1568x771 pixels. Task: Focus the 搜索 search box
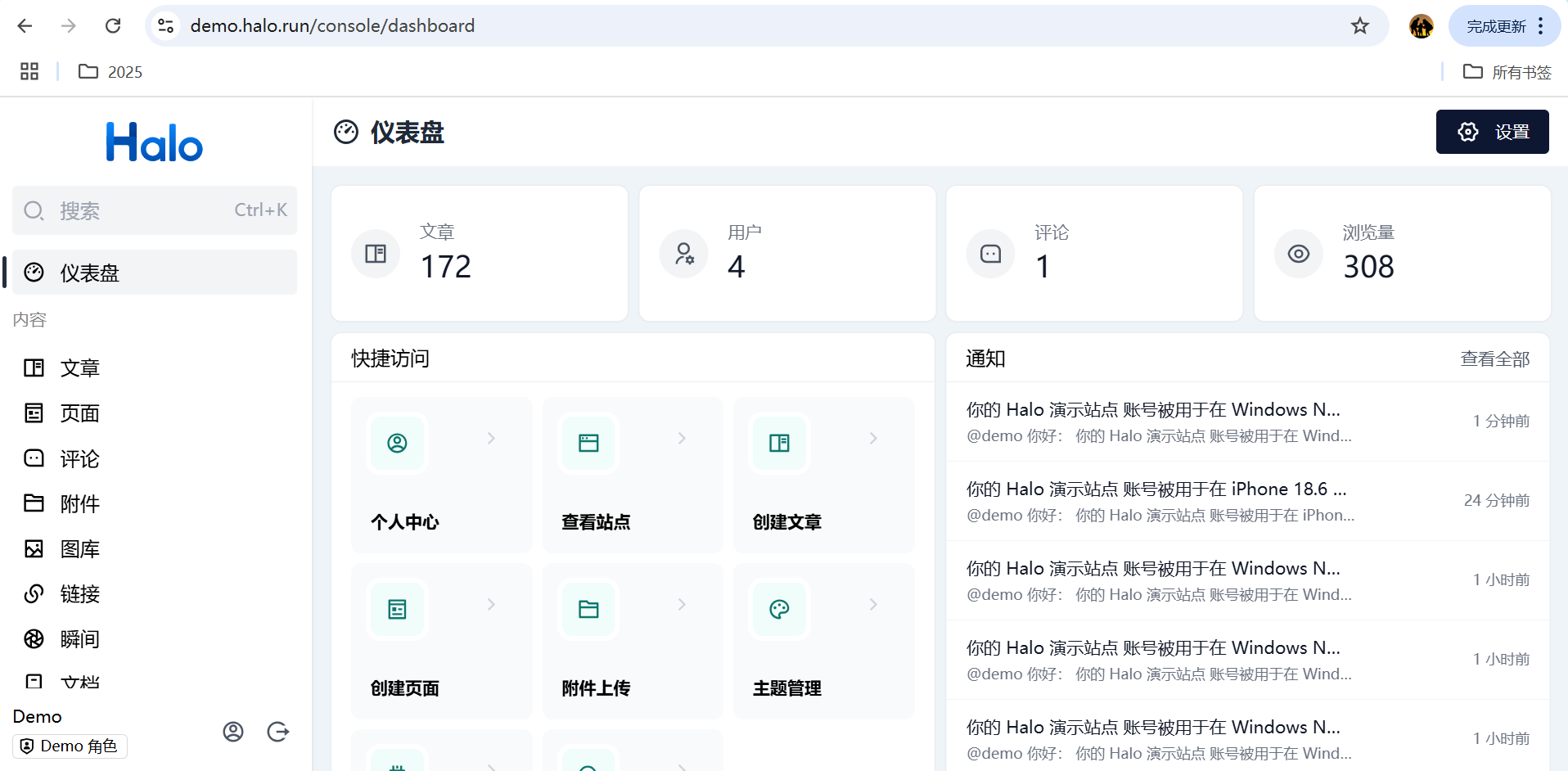tap(155, 211)
